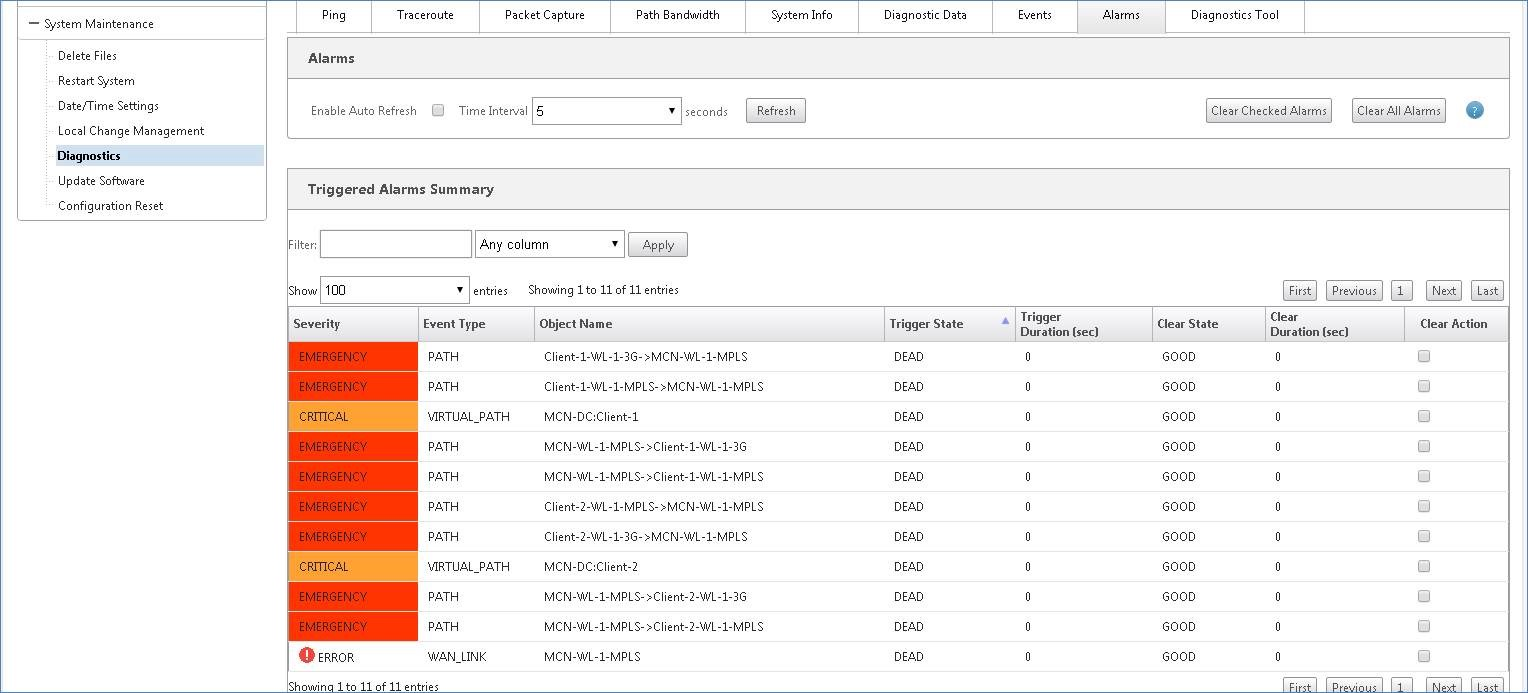Screen dimensions: 1528x693
Task: Open the Show entries count dropdown
Action: click(x=395, y=290)
